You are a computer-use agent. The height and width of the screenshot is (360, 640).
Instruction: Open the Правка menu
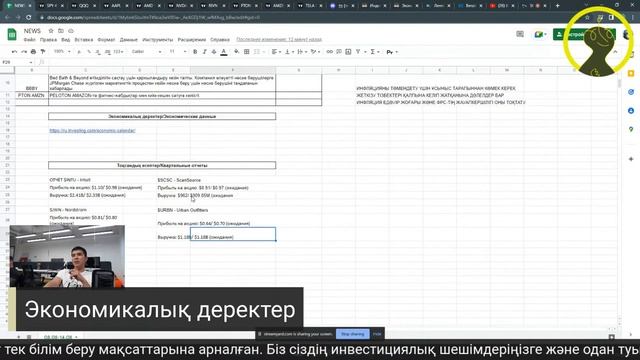tap(48, 40)
